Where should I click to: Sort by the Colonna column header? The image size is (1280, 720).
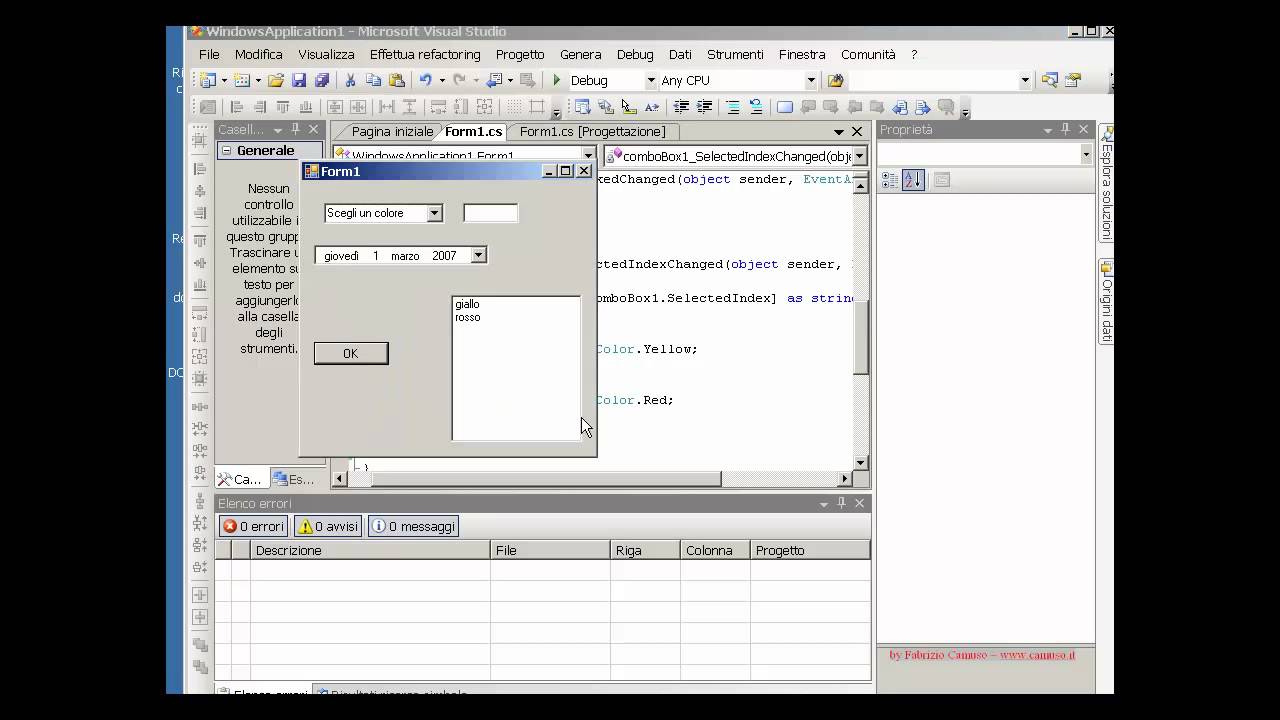715,550
